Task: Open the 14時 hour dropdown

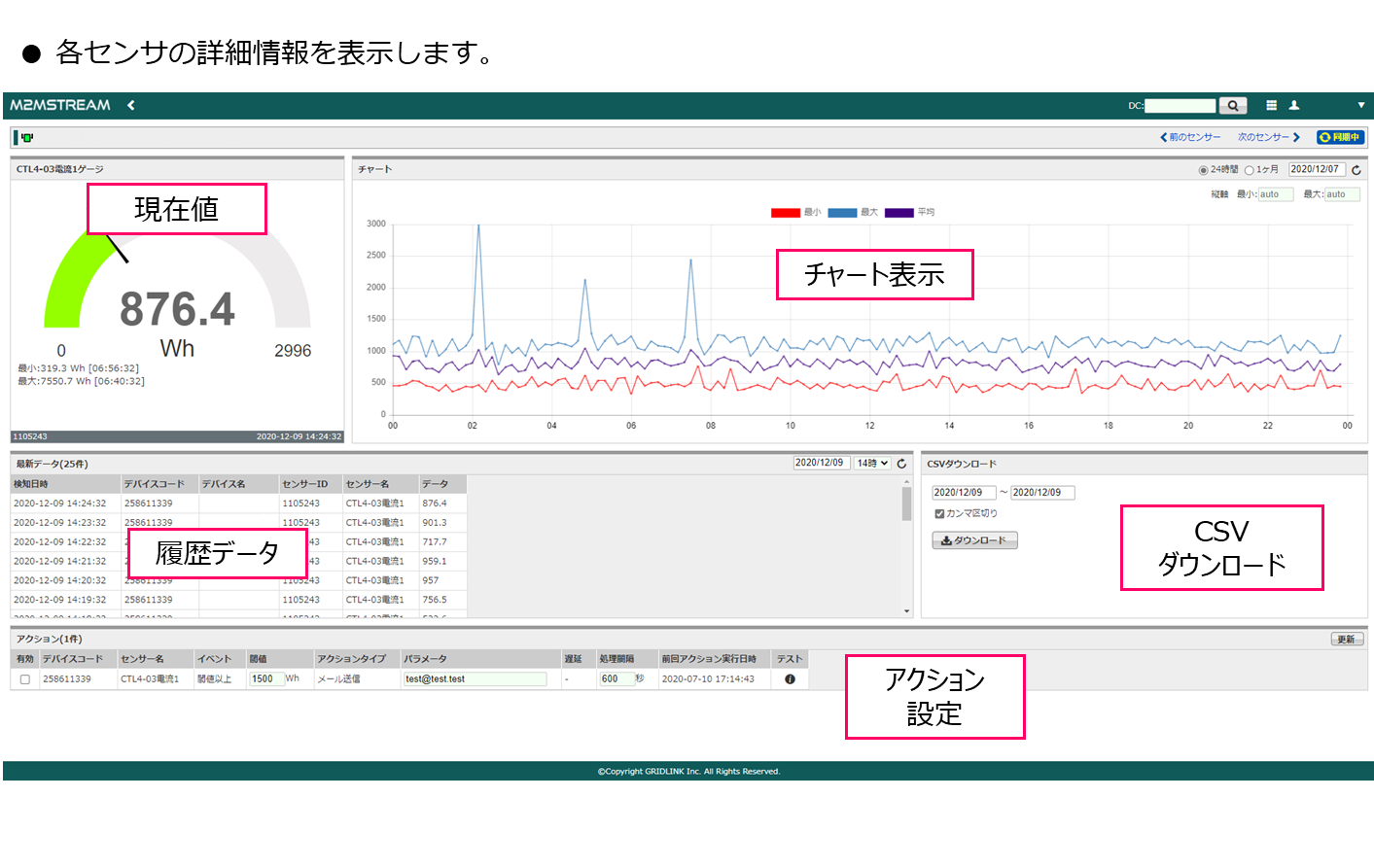Action: [872, 463]
